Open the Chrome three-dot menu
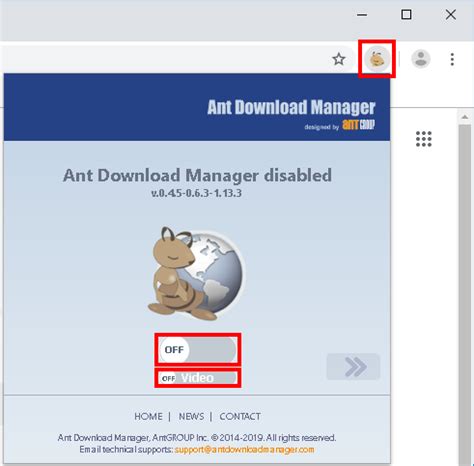This screenshot has width=474, height=466. click(x=452, y=59)
